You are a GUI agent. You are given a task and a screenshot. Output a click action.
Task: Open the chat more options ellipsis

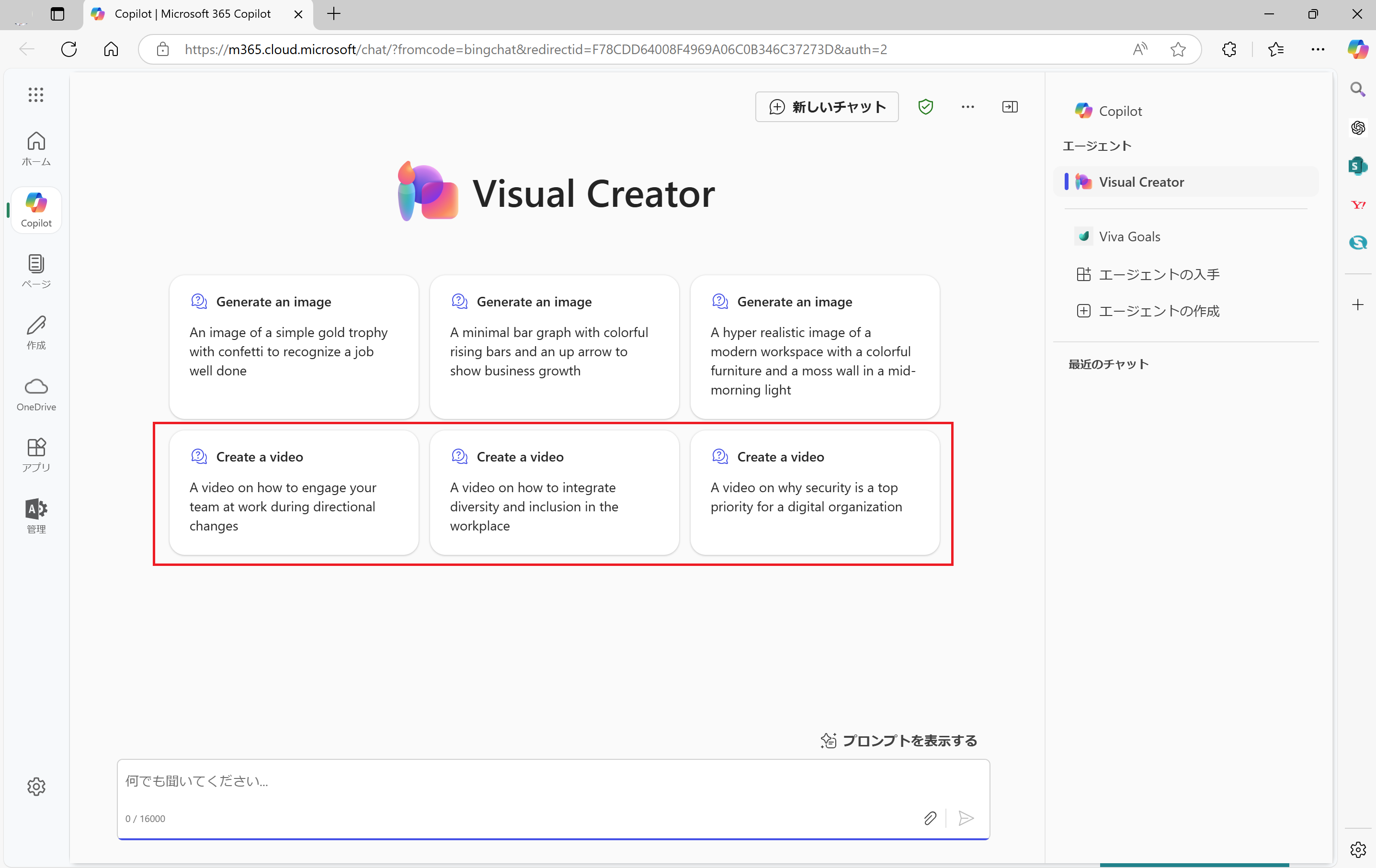point(968,107)
